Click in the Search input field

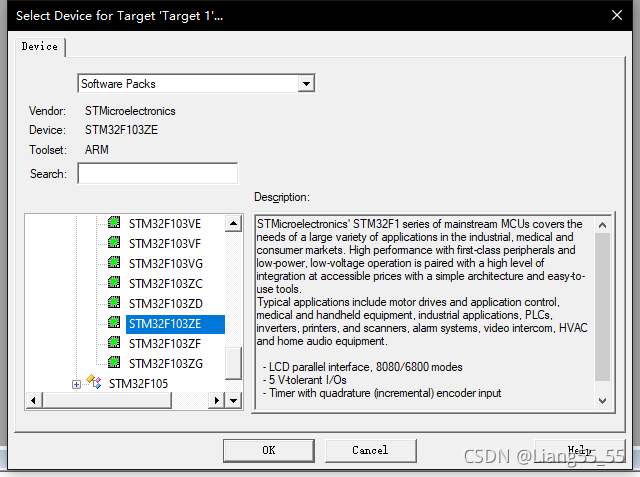(x=158, y=173)
